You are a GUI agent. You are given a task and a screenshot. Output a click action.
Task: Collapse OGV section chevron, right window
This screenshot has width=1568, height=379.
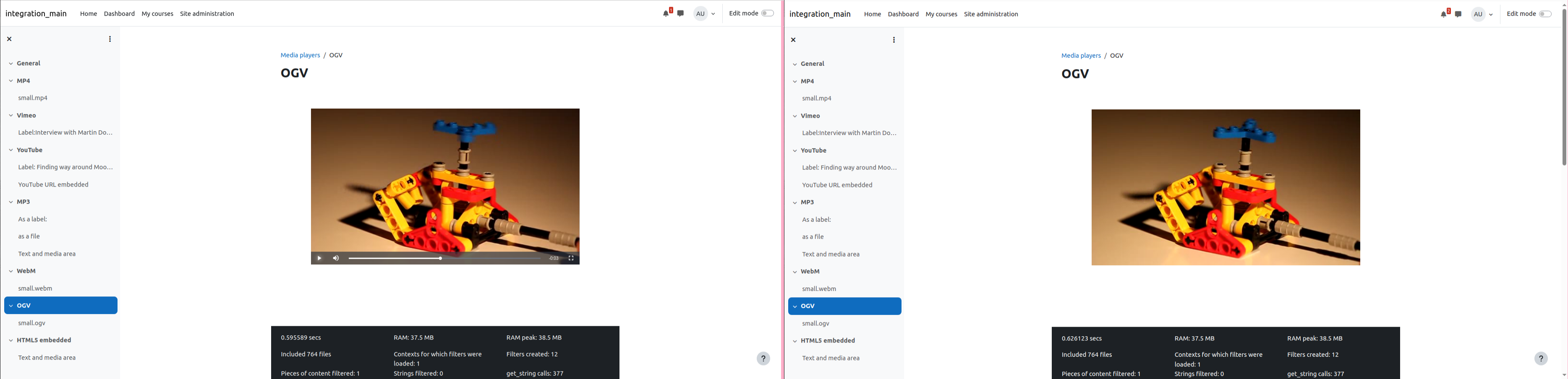click(x=794, y=306)
